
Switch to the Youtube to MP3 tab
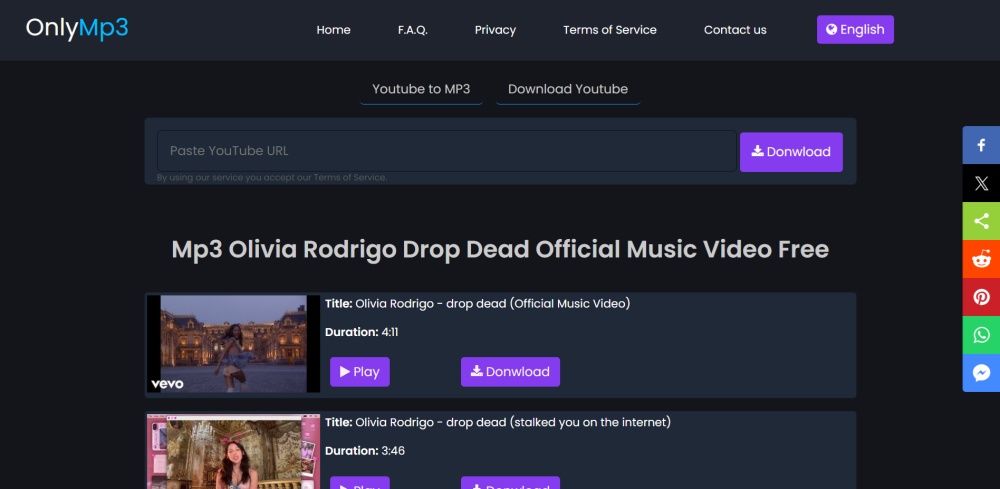[x=421, y=89]
